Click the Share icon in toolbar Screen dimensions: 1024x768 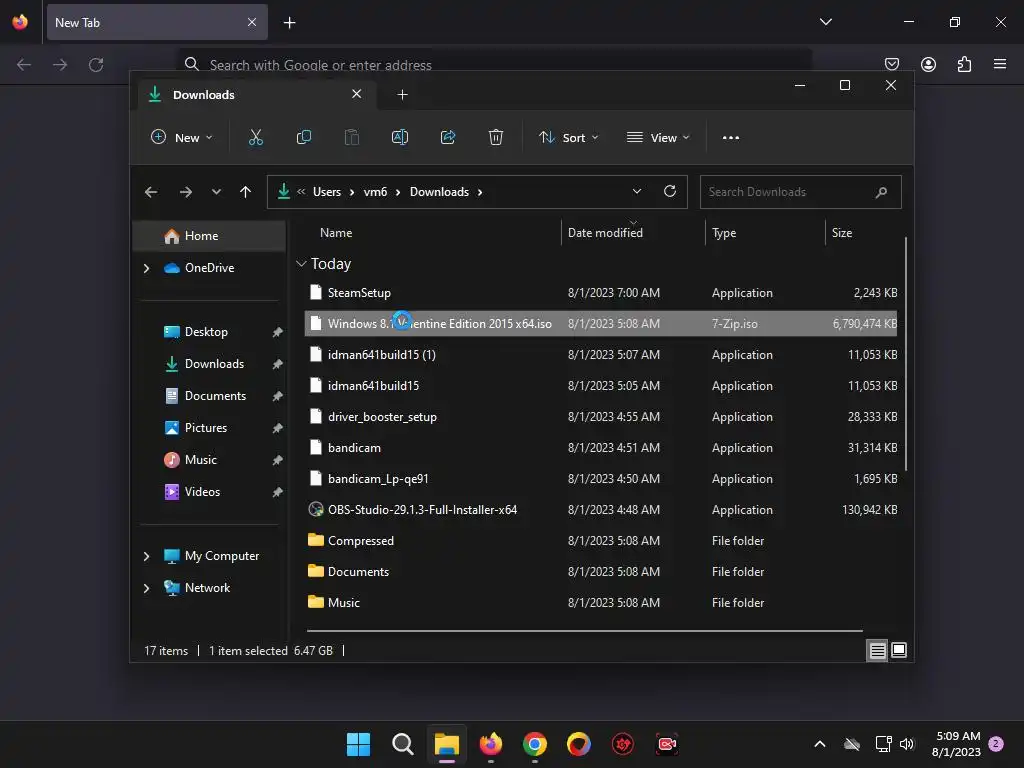(448, 137)
